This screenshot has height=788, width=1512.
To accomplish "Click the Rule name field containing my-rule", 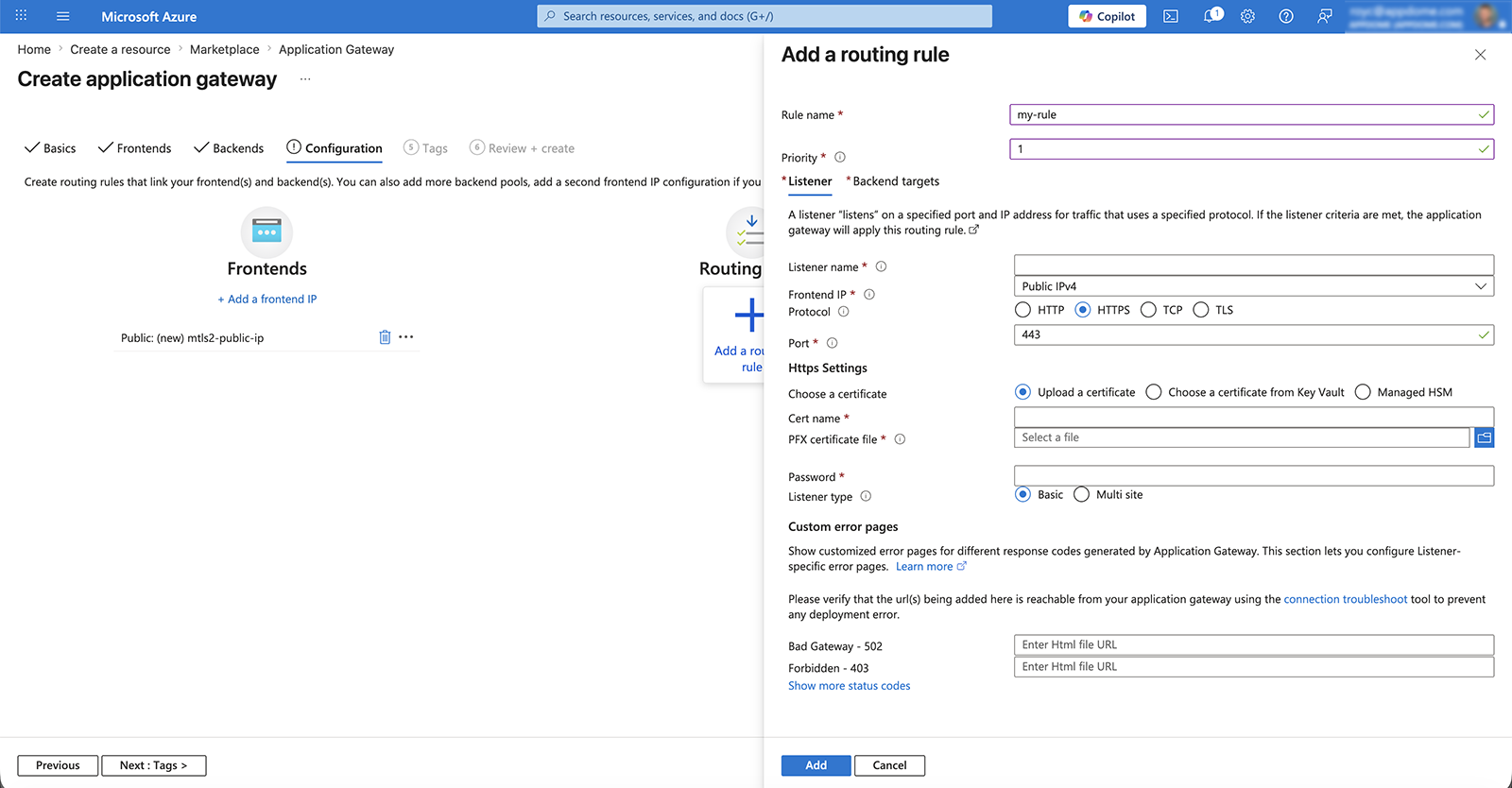I will [x=1251, y=114].
